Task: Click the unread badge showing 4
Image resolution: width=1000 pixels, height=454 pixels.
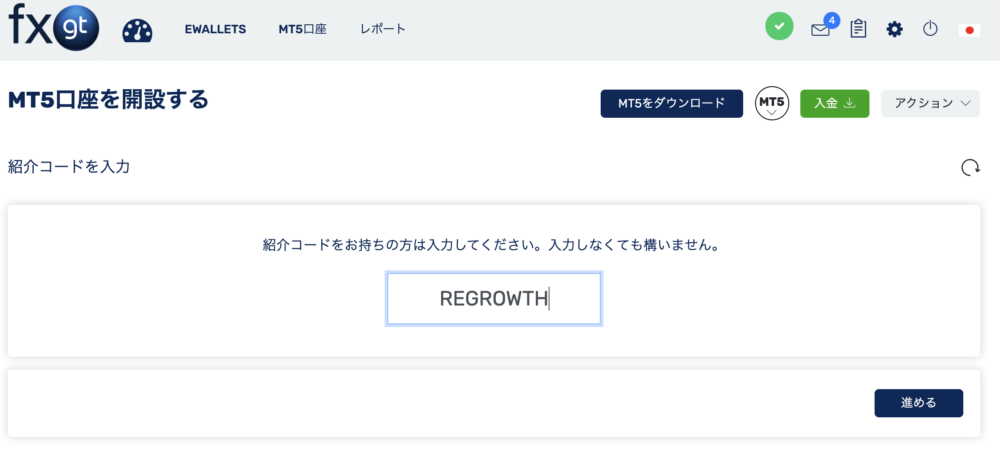Action: tap(831, 19)
